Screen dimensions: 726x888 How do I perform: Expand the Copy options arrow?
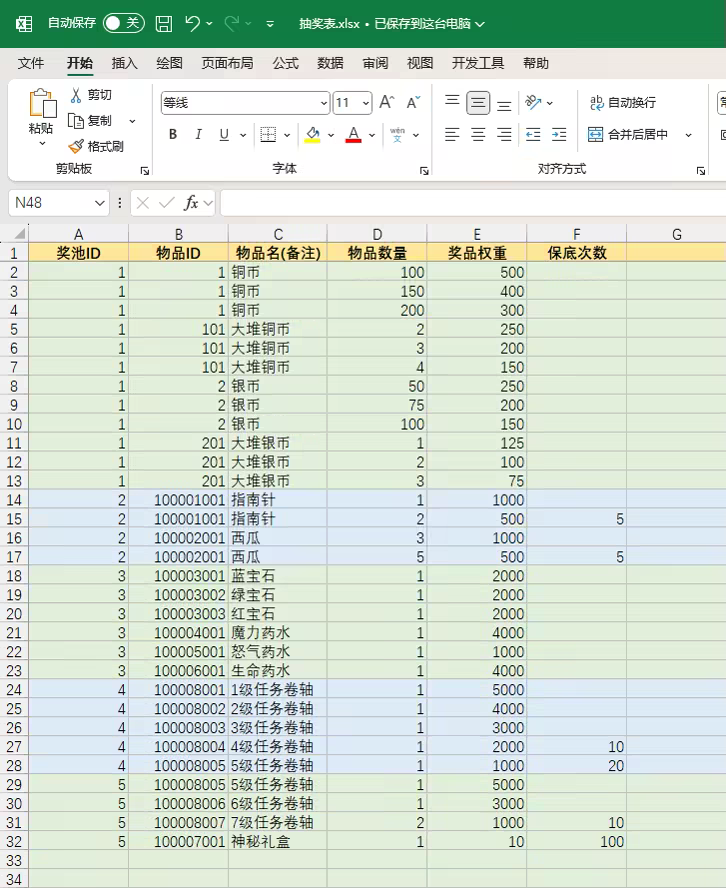pyautogui.click(x=132, y=121)
